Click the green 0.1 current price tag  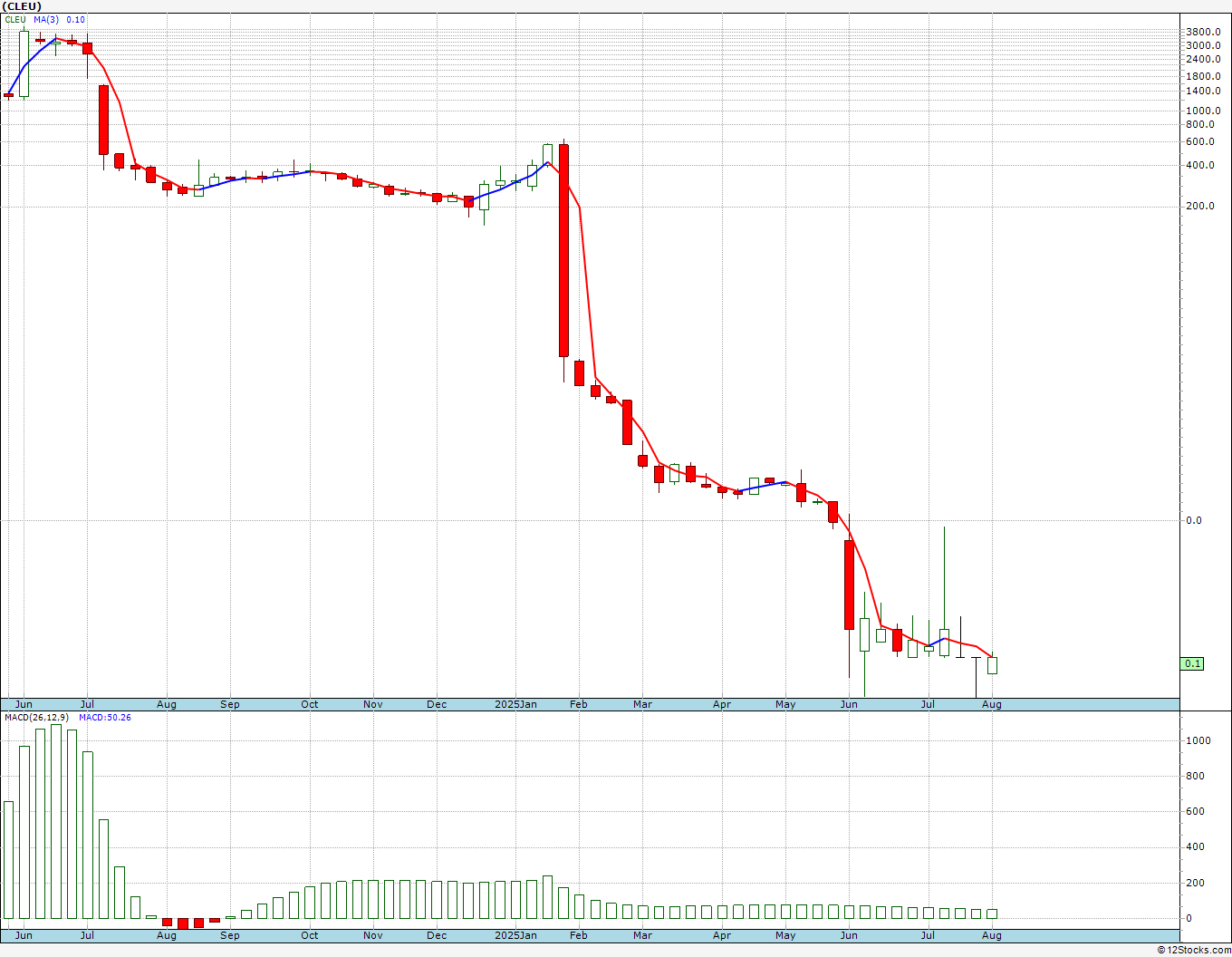pyautogui.click(x=1193, y=664)
